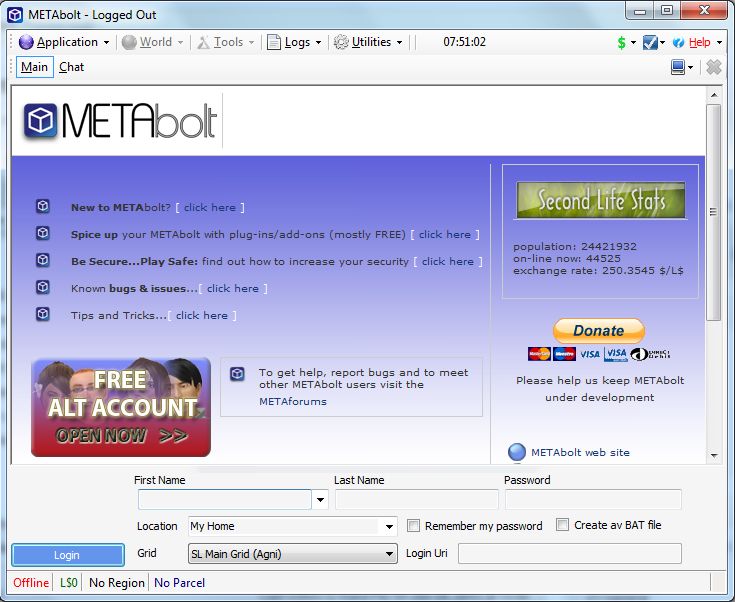Viewport: 735px width, 602px height.
Task: Click the globe icon beside METAbolt web site
Action: [516, 452]
